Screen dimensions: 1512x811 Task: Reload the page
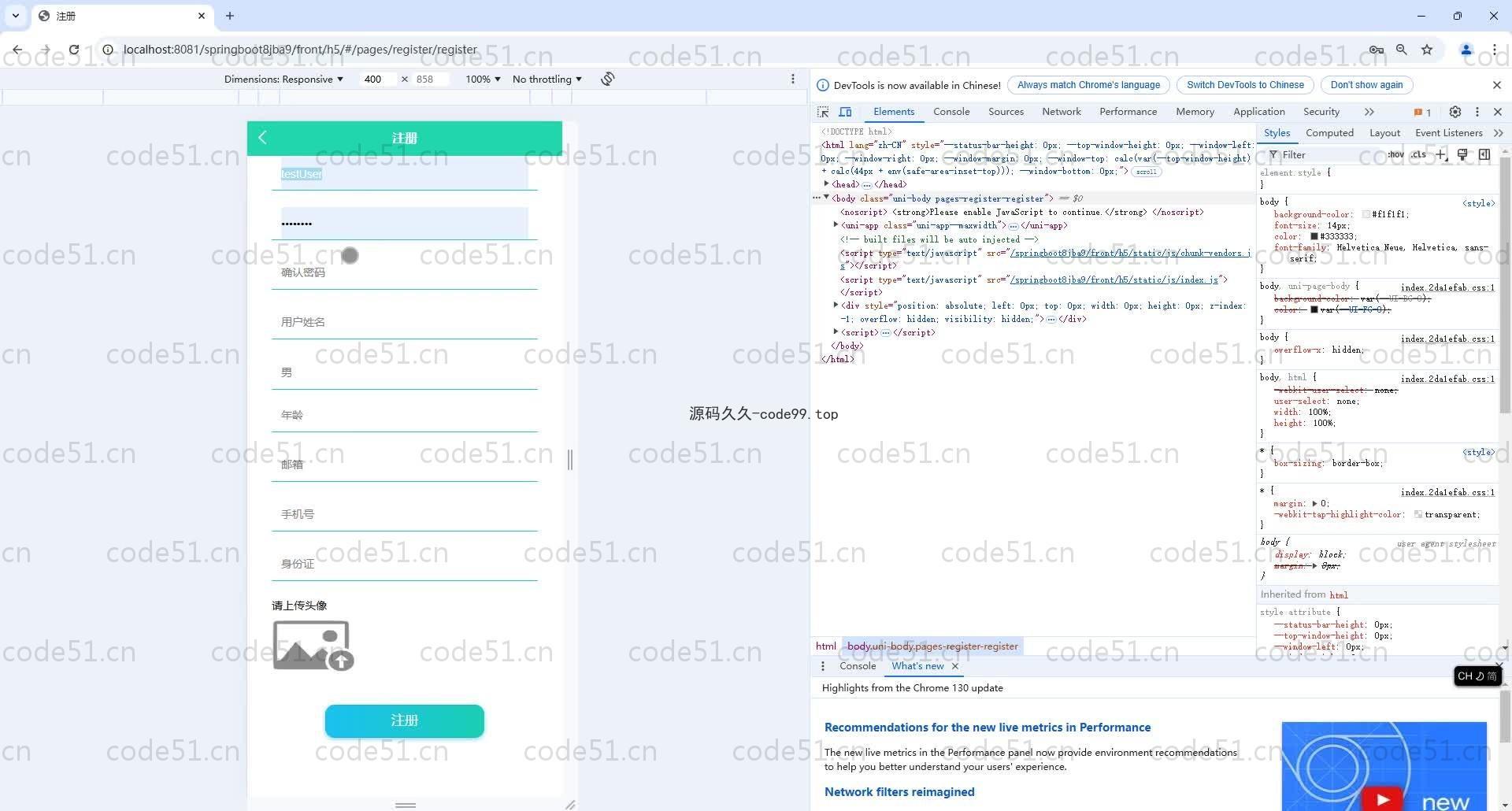point(74,50)
